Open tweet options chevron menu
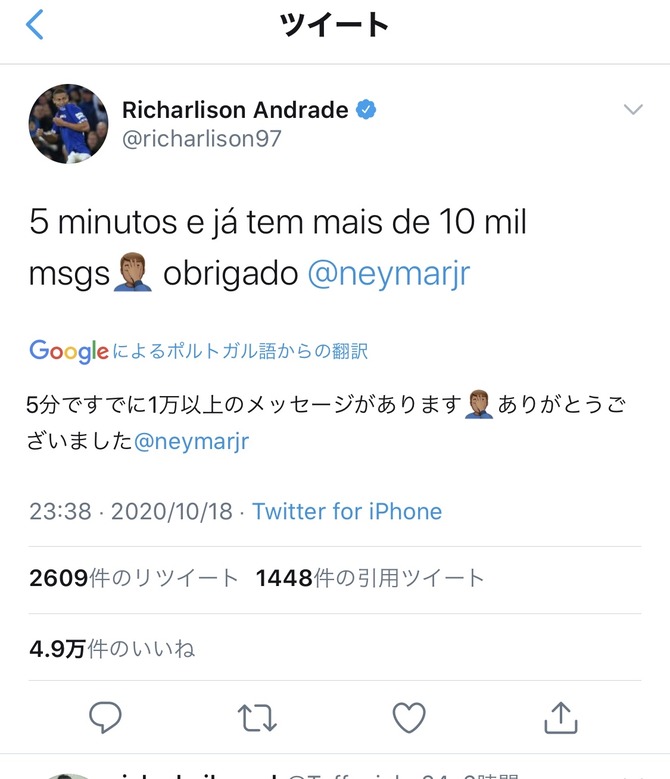This screenshot has height=779, width=670. (633, 109)
